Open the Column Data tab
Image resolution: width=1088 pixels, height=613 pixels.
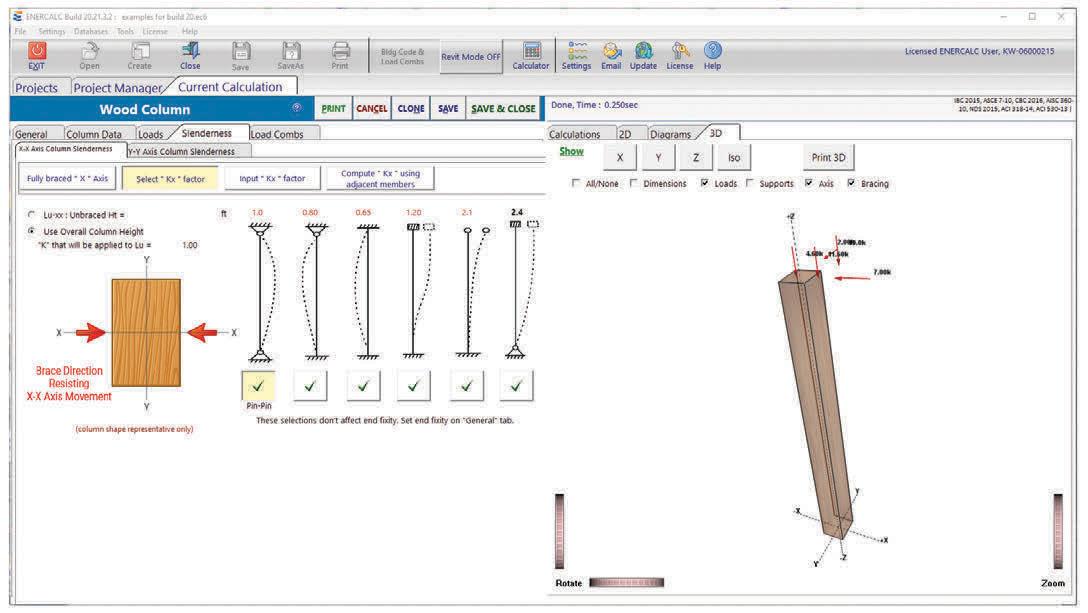click(x=94, y=134)
